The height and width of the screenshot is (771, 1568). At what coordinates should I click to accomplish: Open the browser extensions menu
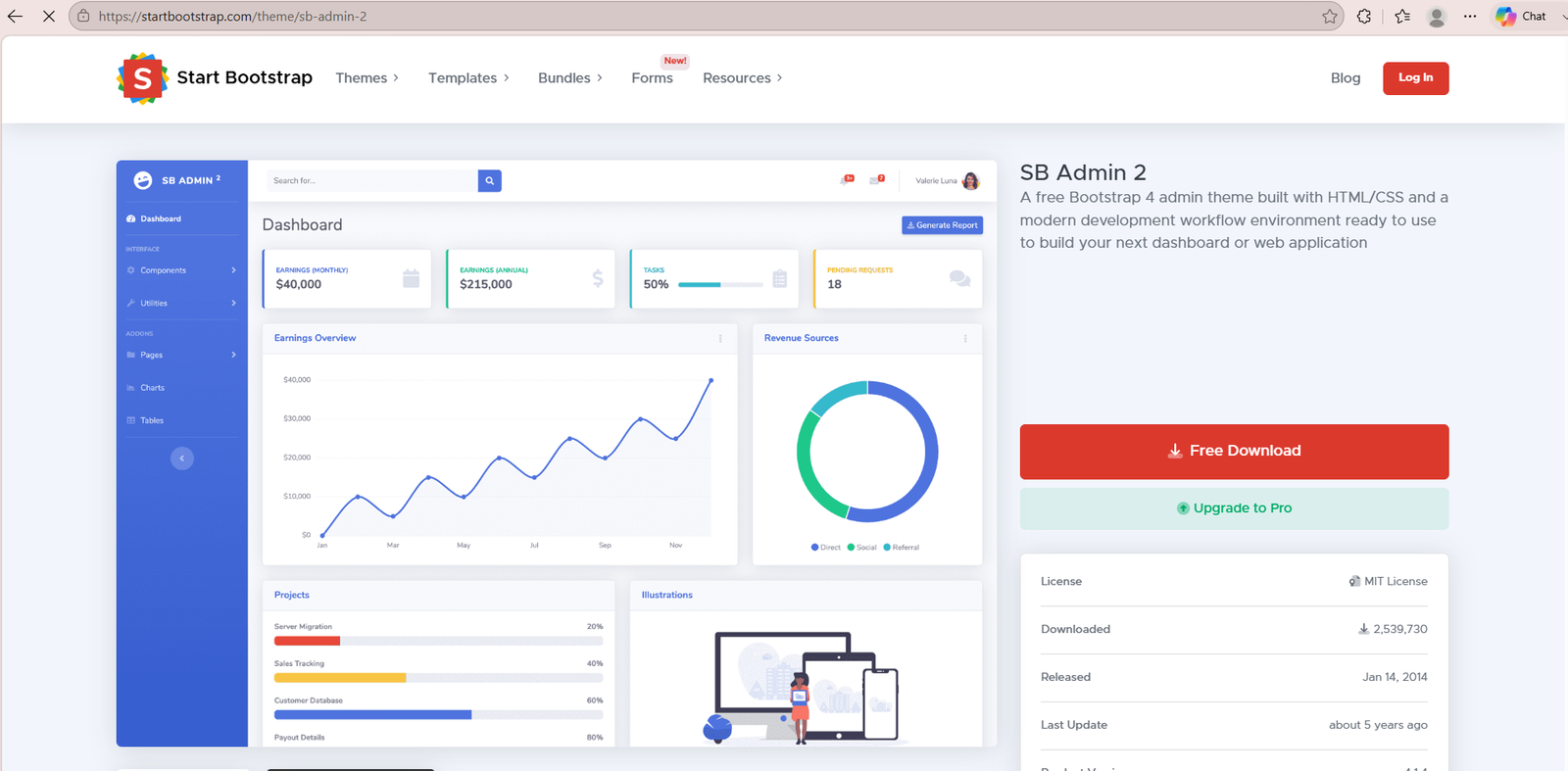click(x=1364, y=17)
